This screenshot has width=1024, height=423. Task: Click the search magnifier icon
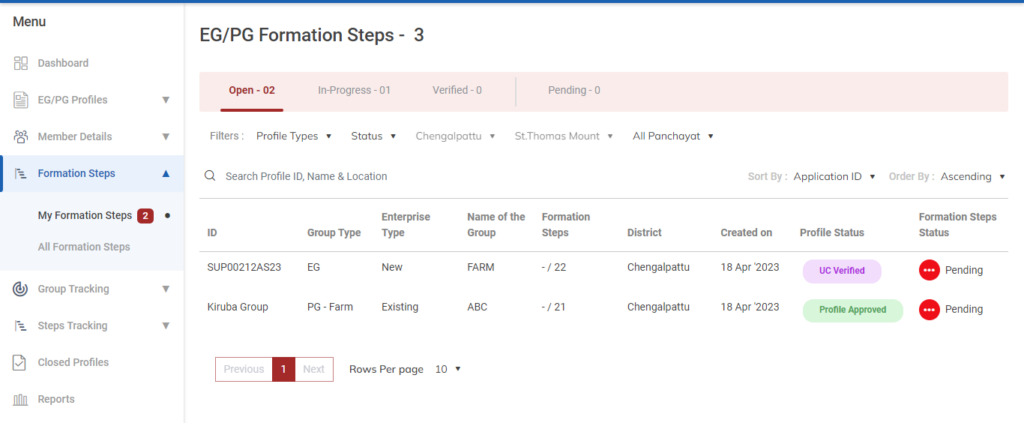(x=210, y=176)
